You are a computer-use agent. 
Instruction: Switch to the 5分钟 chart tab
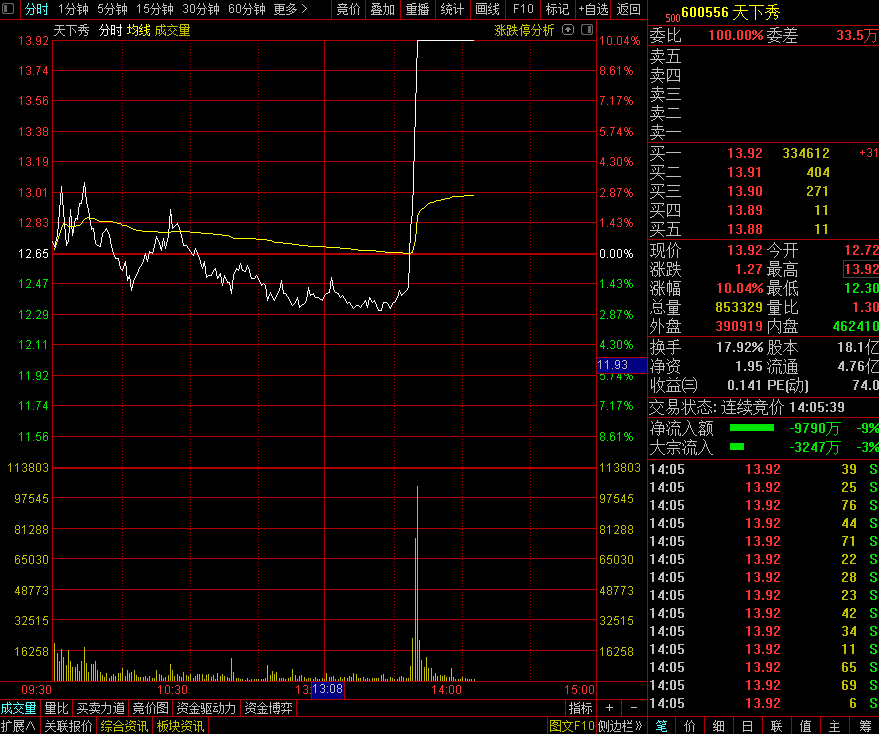tap(112, 10)
